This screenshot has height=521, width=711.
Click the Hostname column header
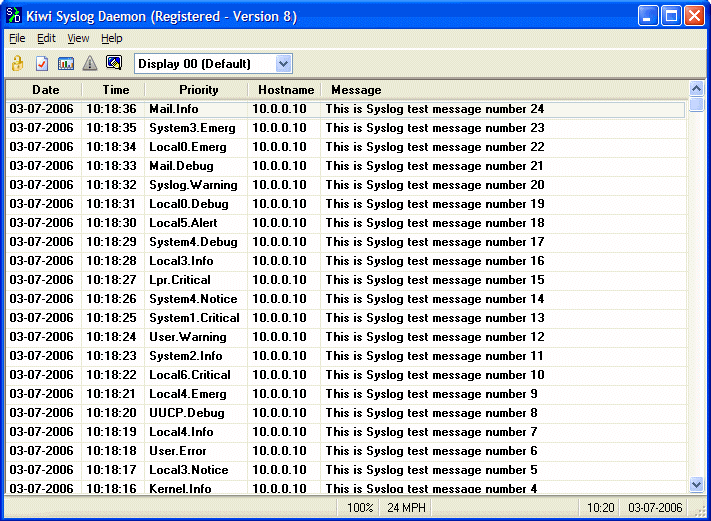coord(285,90)
